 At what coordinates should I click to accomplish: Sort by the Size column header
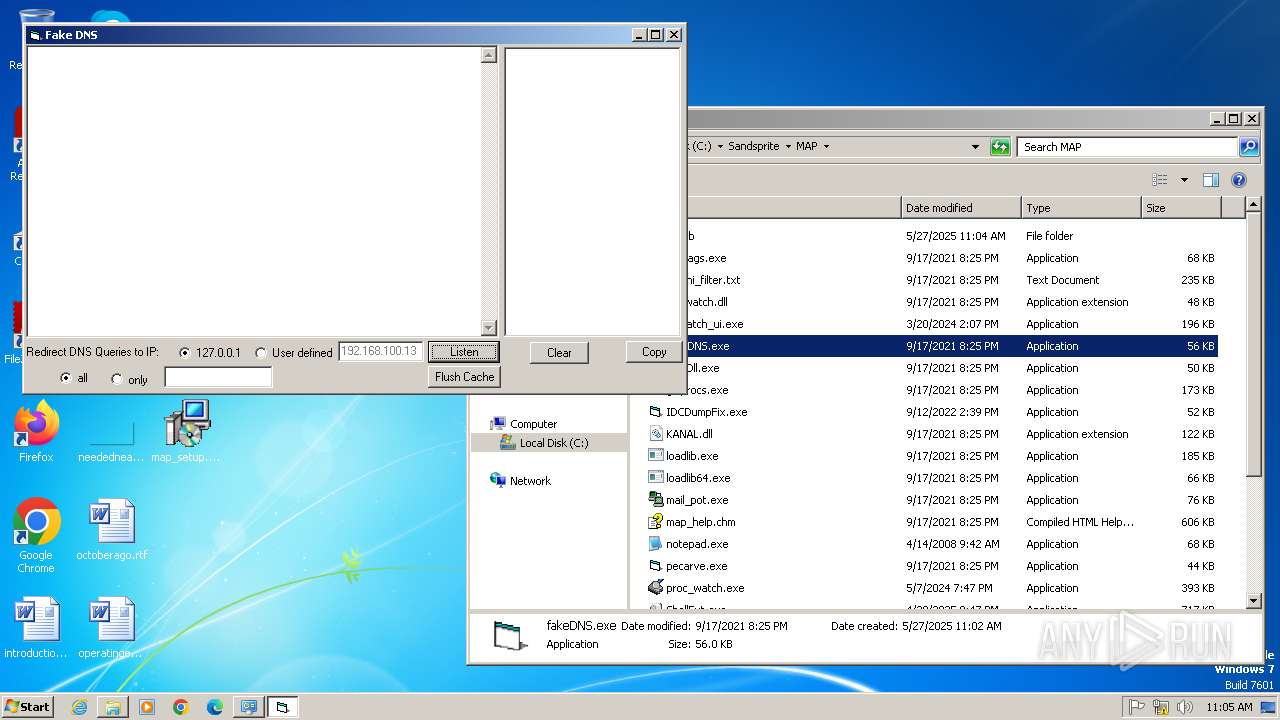(x=1181, y=208)
